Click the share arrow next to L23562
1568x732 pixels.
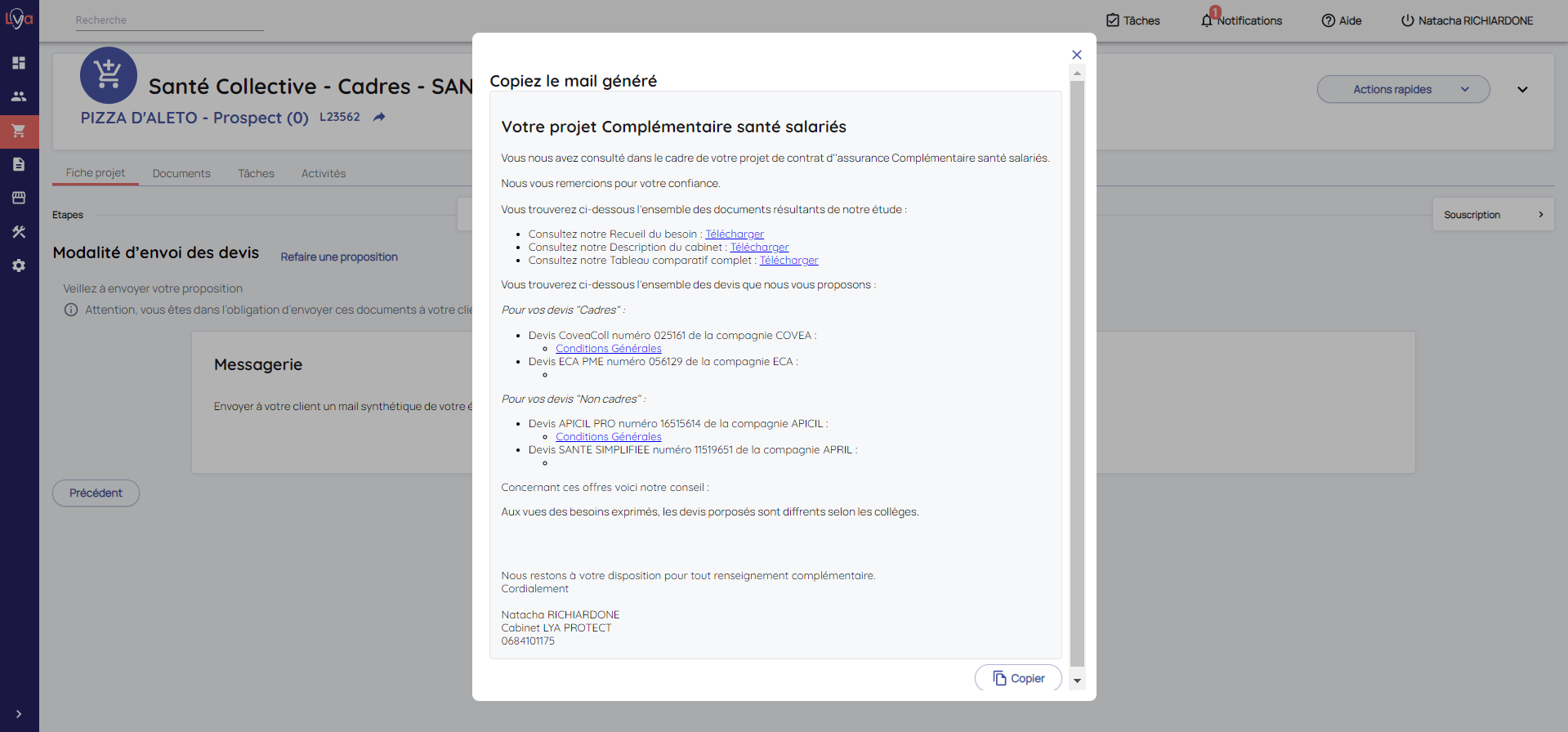379,118
